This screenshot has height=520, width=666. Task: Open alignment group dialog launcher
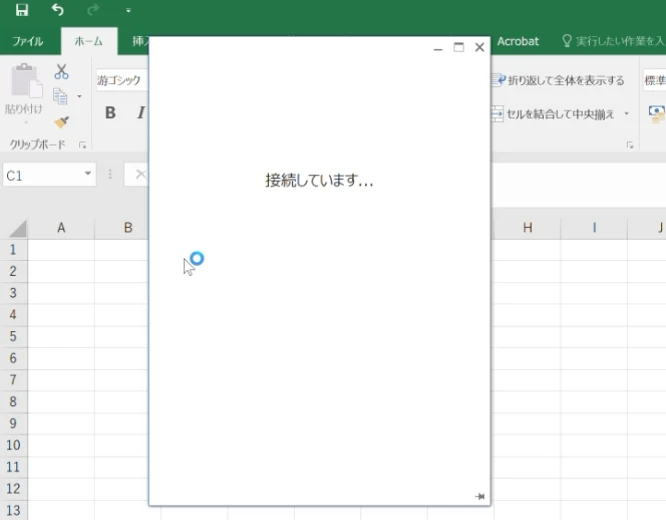click(x=630, y=145)
